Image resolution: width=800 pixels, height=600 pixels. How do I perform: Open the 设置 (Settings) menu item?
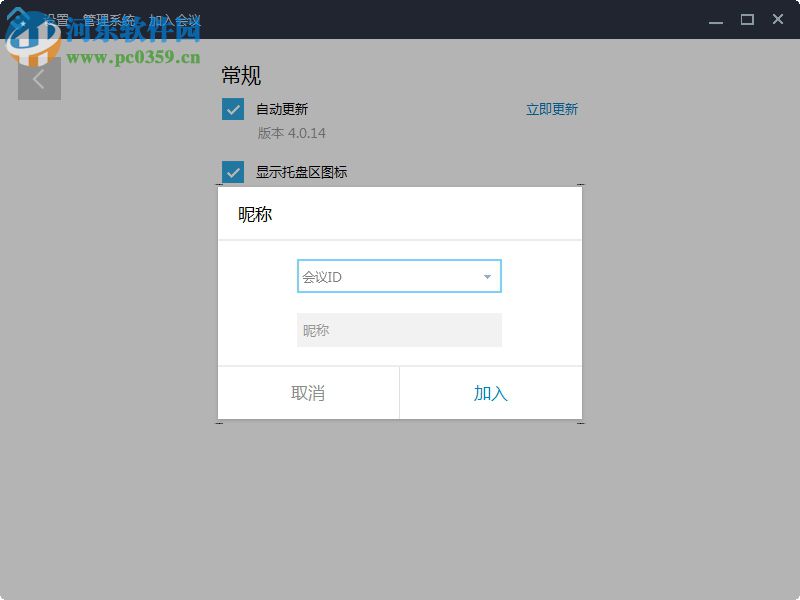tap(57, 15)
